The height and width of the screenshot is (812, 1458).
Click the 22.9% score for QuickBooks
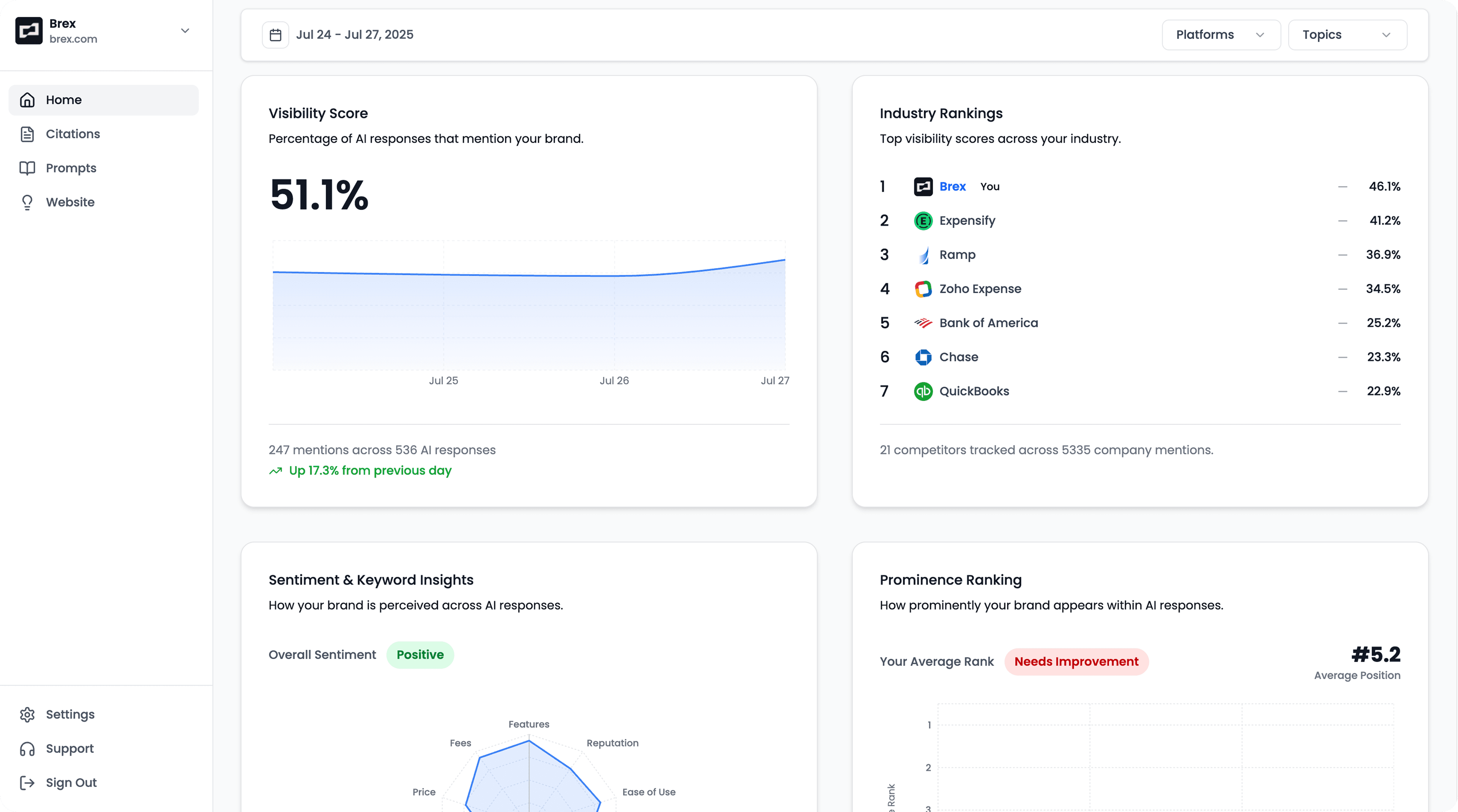click(x=1384, y=391)
